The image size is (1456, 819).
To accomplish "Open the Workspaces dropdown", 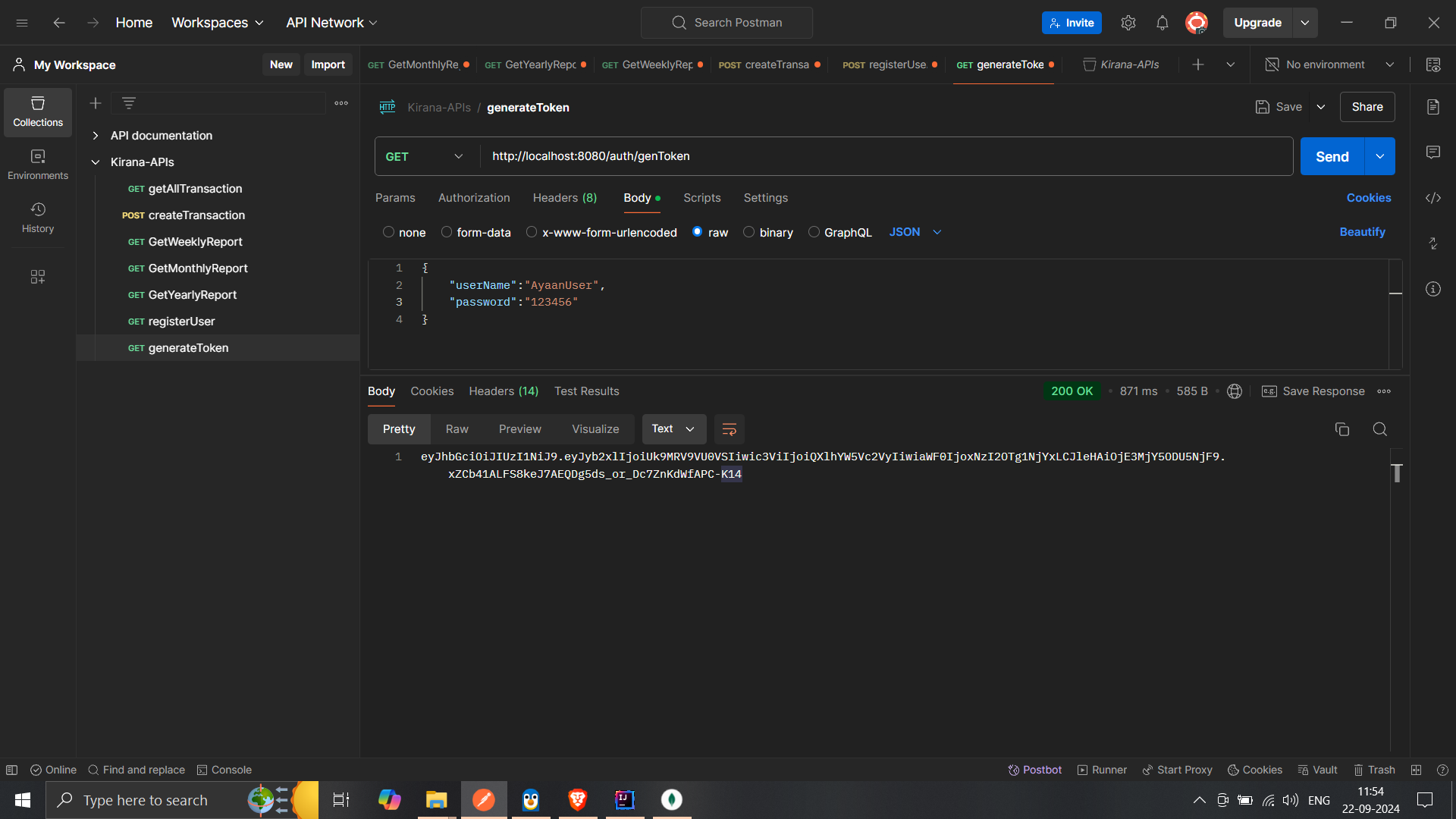I will tap(218, 23).
